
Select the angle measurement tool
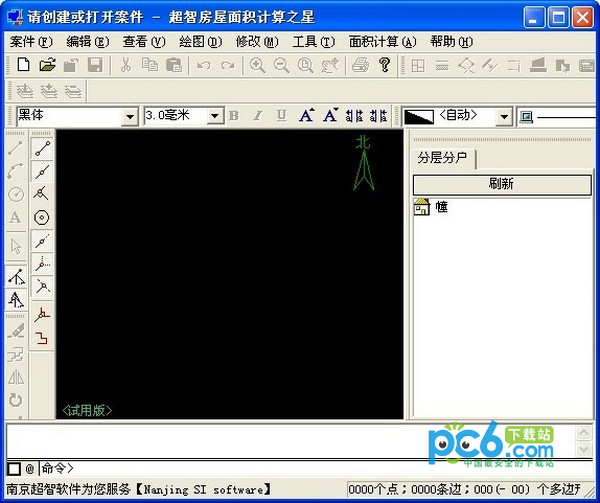point(16,277)
